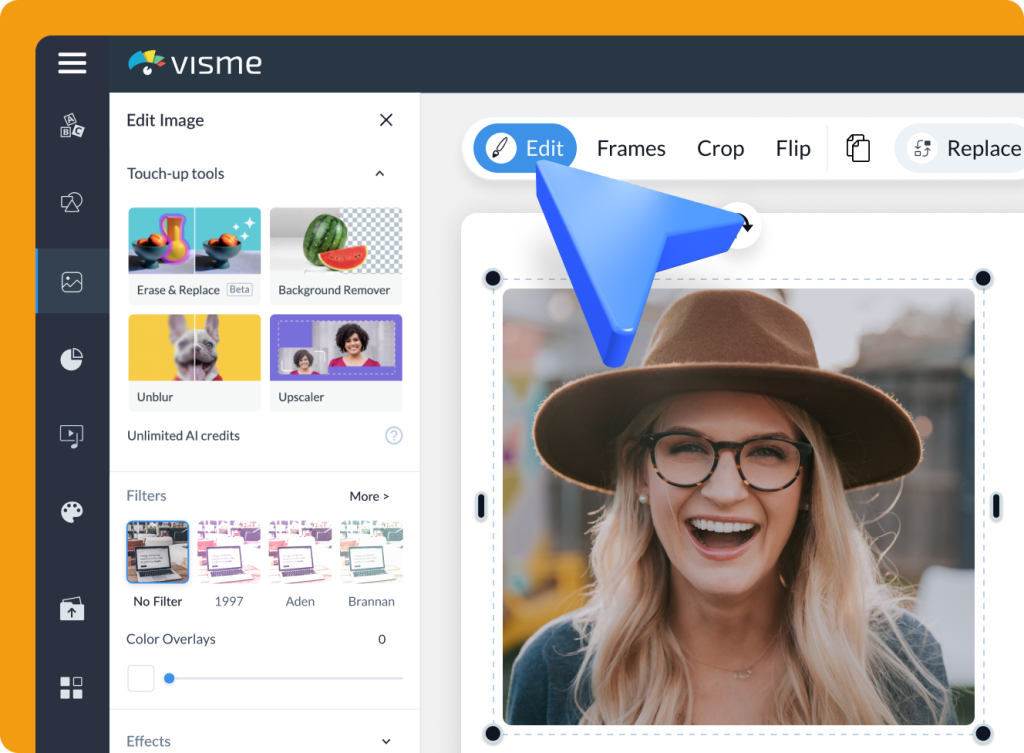The height and width of the screenshot is (753, 1024).
Task: Select the Crop option
Action: (720, 149)
